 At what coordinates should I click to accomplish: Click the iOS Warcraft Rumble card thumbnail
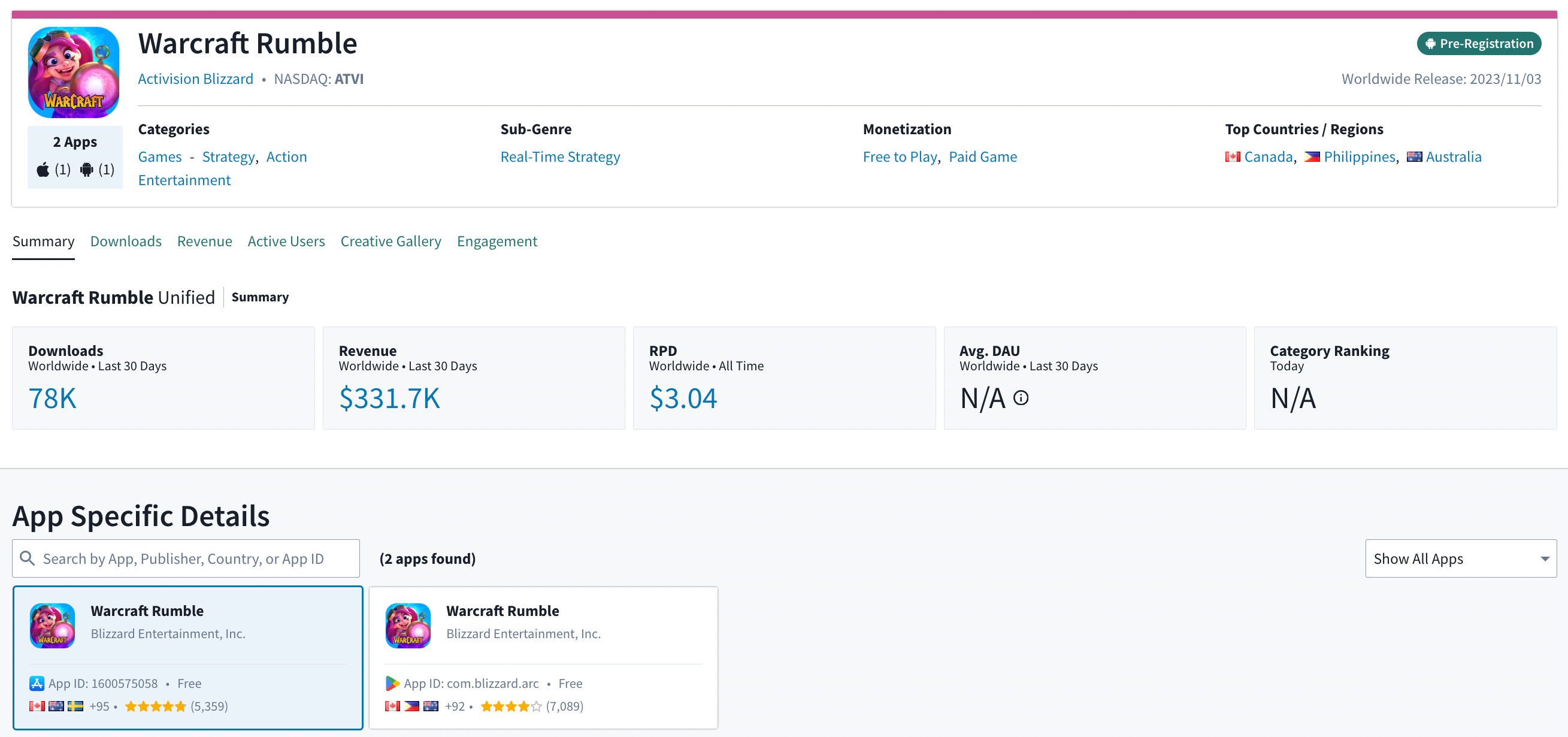click(52, 626)
